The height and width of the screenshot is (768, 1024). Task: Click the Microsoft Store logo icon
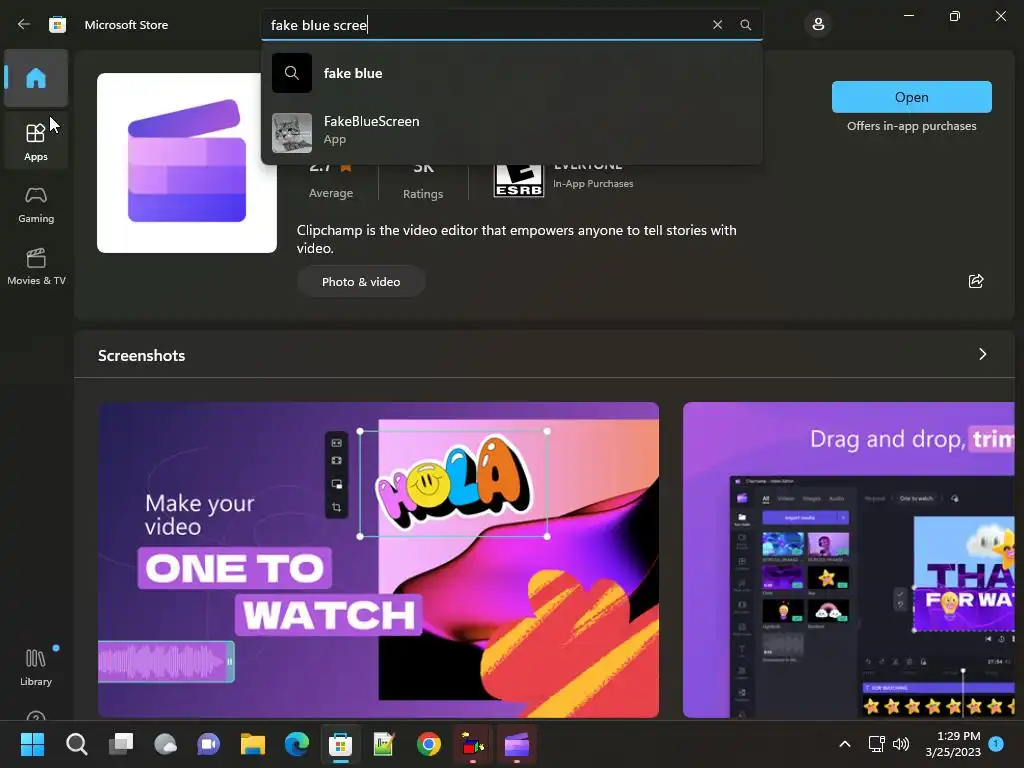click(57, 25)
